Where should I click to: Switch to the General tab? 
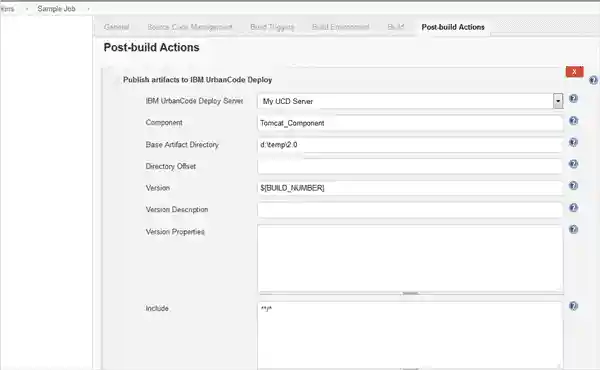116,27
